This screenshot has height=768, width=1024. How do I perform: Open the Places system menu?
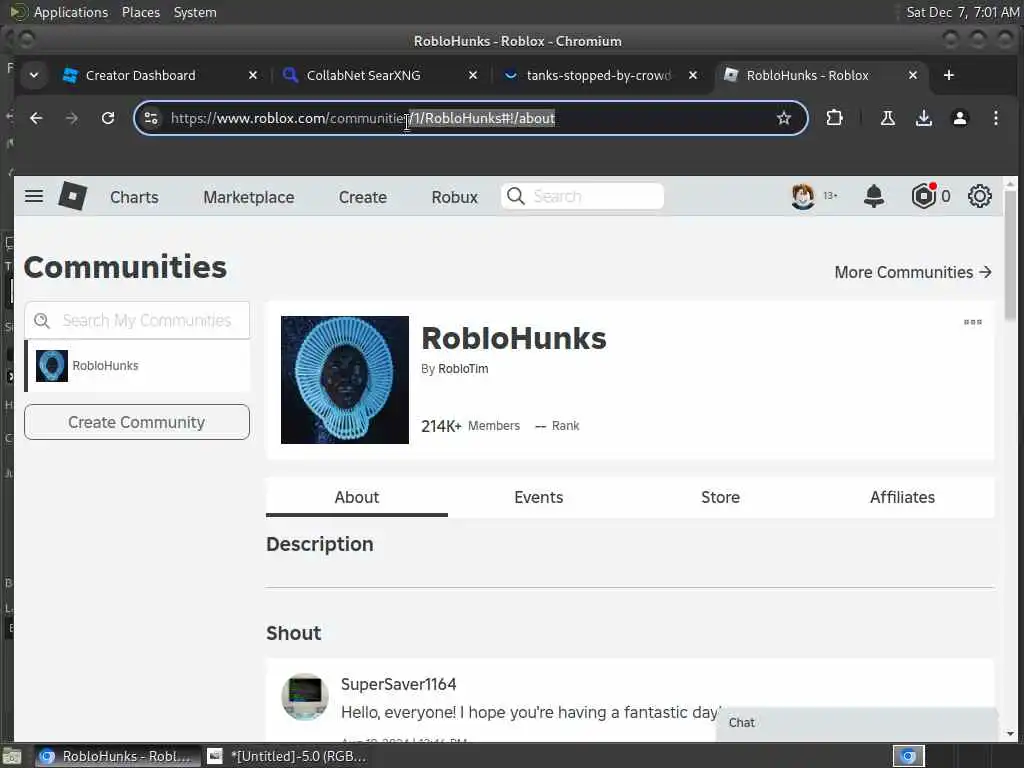coord(140,12)
